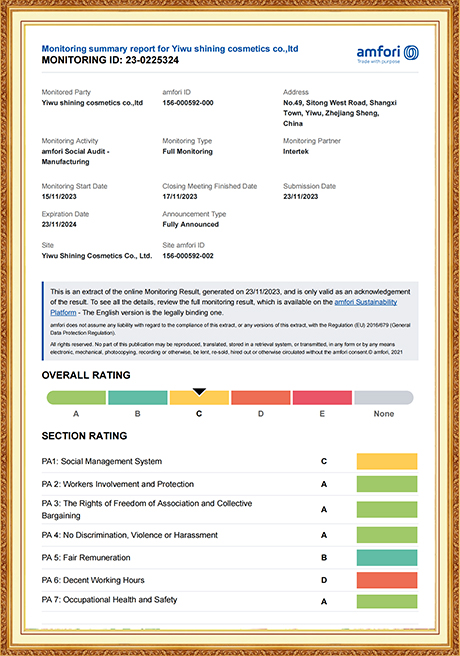Click the orange swatch for PA 6 Decent Working Hours
Image resolution: width=460 pixels, height=656 pixels.
(x=387, y=580)
